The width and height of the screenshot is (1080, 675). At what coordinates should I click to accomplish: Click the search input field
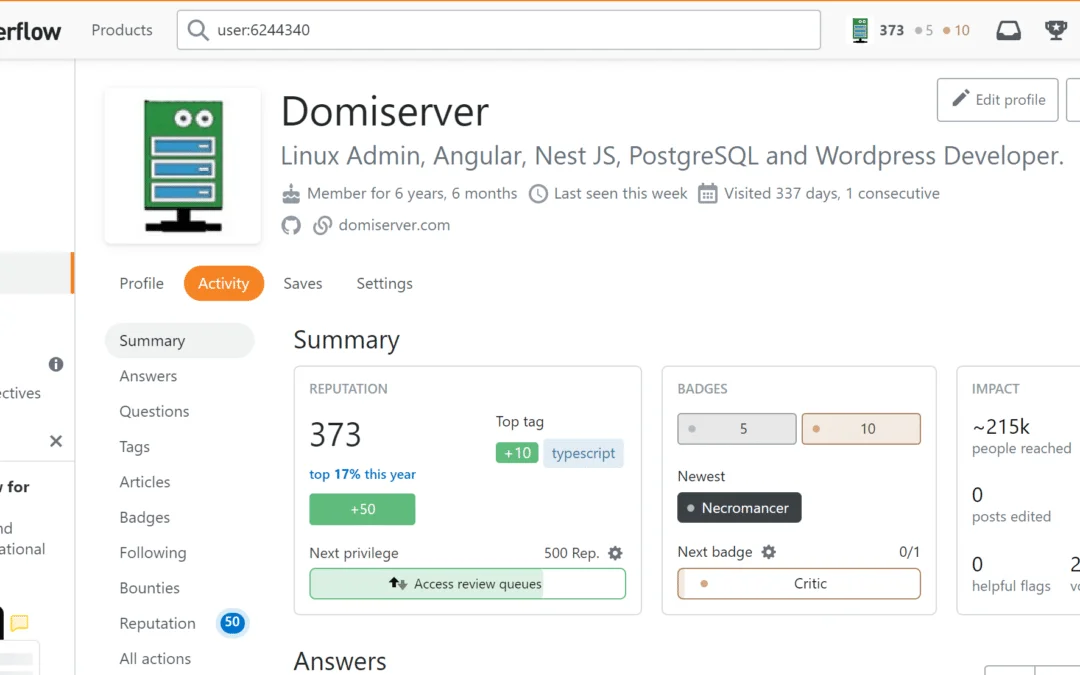[510, 30]
